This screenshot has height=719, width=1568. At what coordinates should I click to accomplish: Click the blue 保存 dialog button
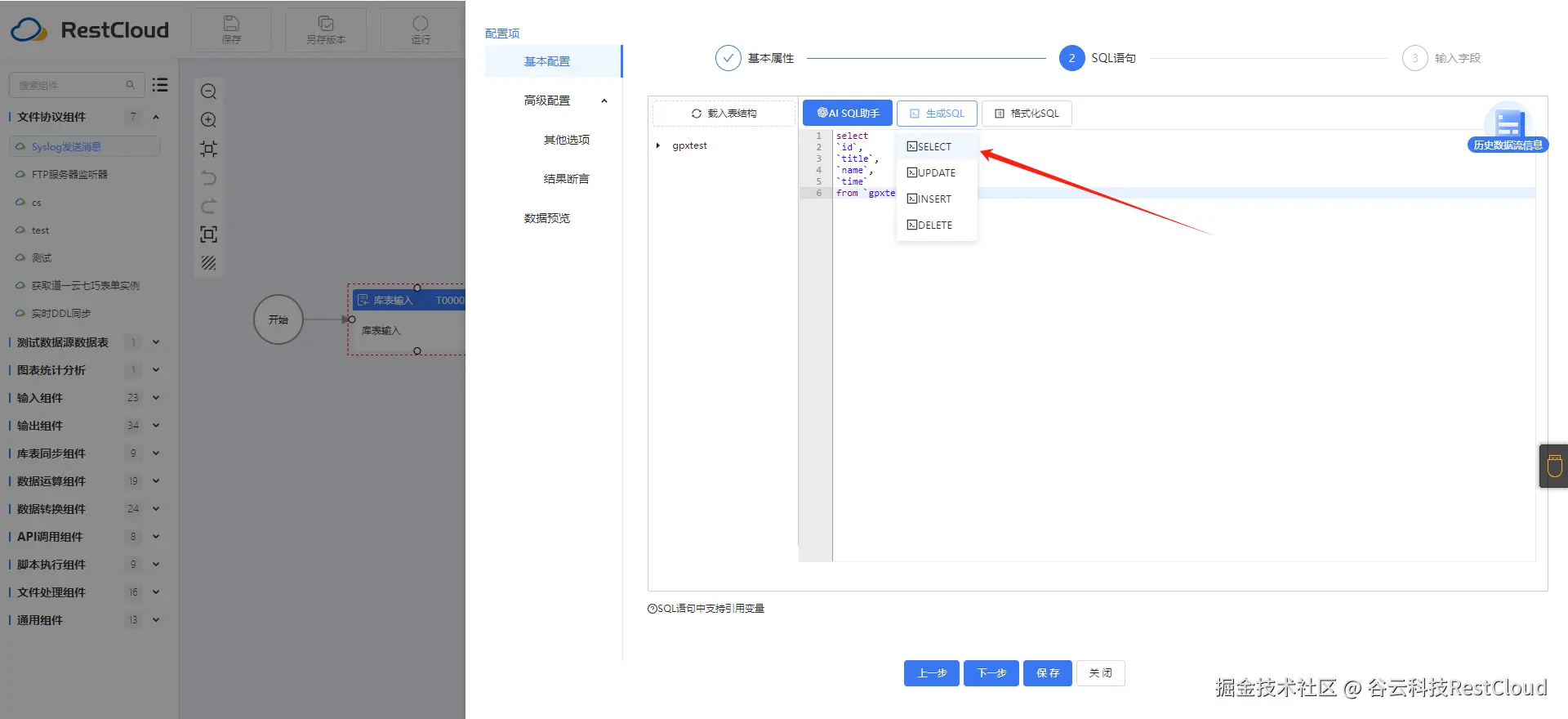[x=1048, y=673]
